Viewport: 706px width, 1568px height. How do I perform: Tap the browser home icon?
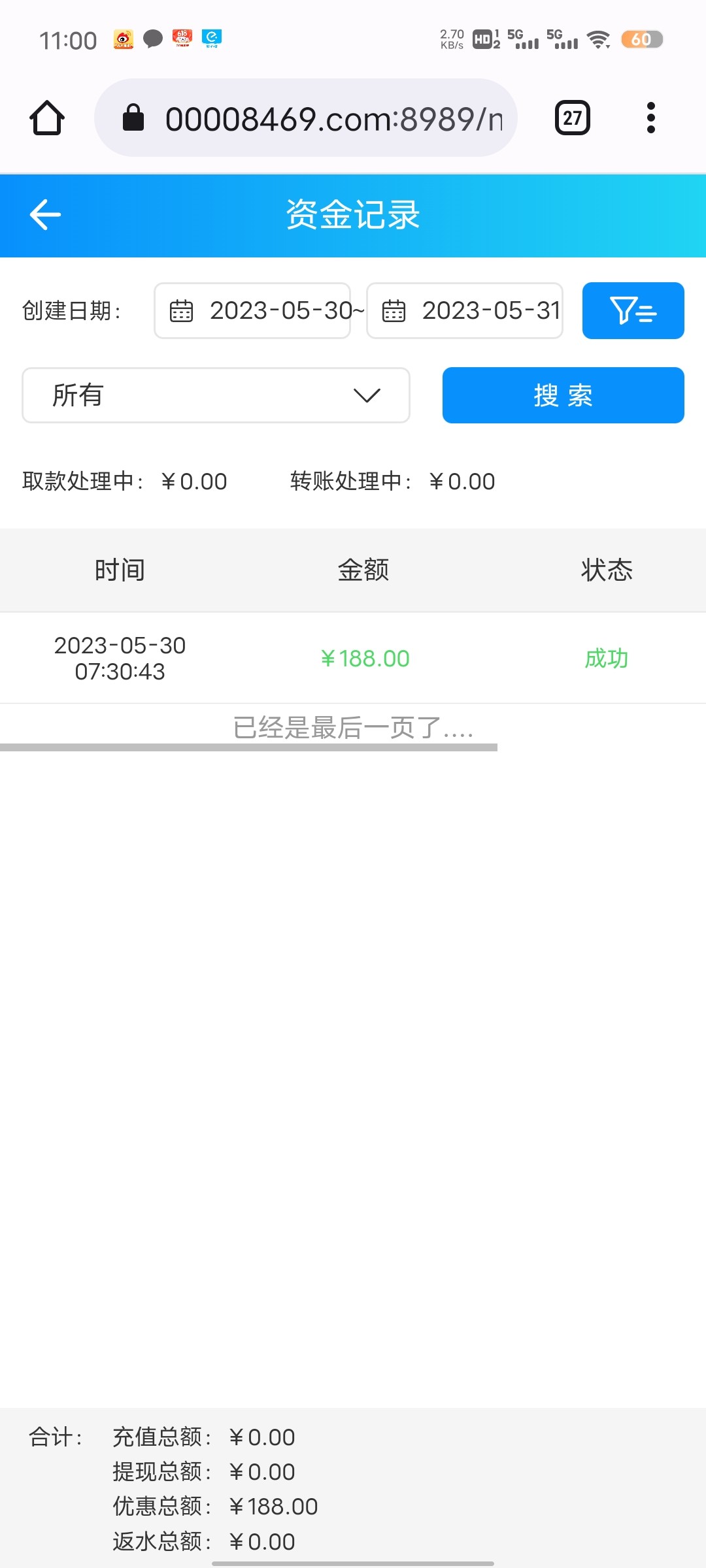click(x=47, y=118)
